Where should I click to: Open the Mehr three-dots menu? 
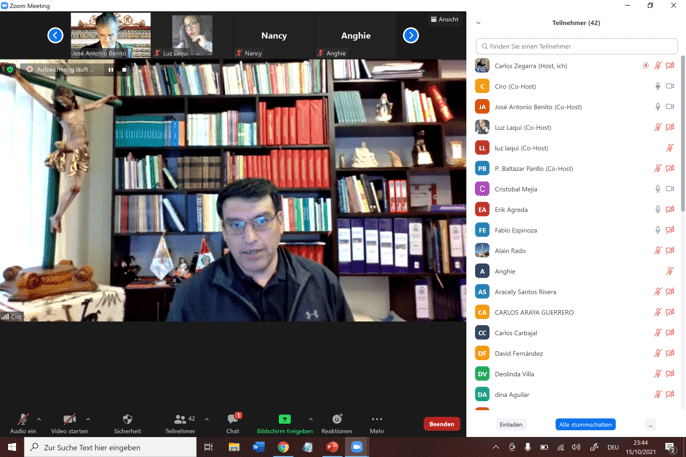point(377,421)
